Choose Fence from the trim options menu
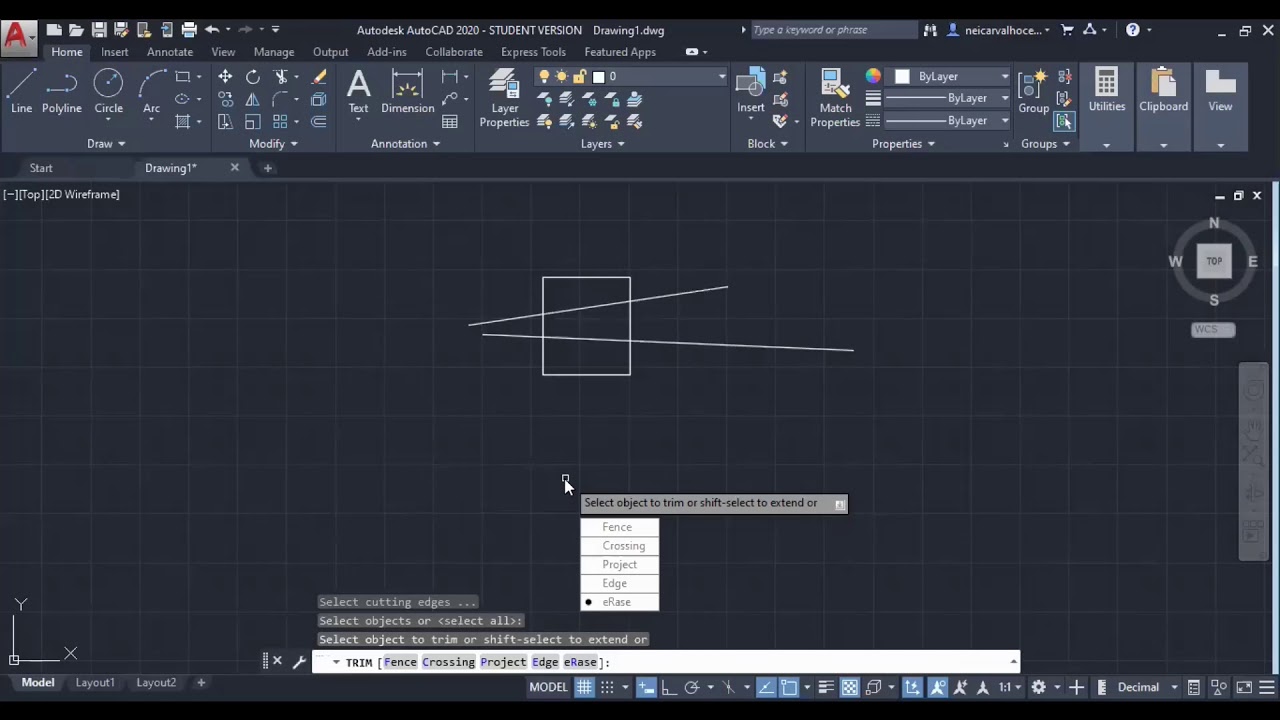This screenshot has width=1280, height=720. (x=617, y=527)
